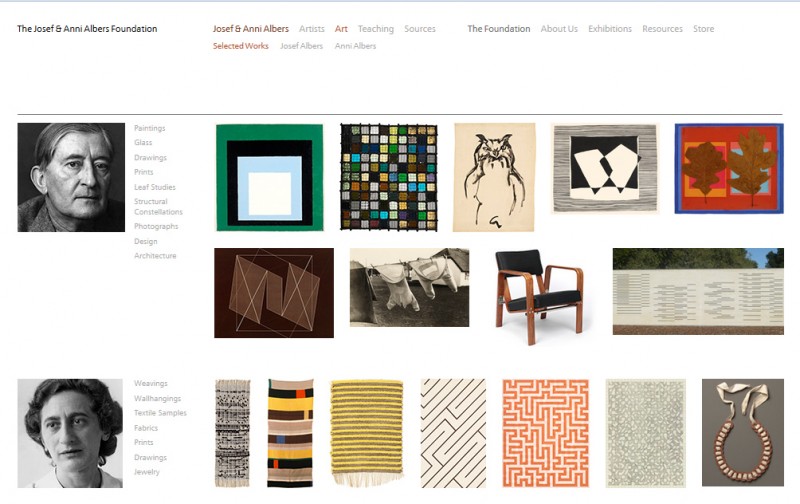This screenshot has width=800, height=504.
Task: Go to the Exhibitions section
Action: (610, 29)
